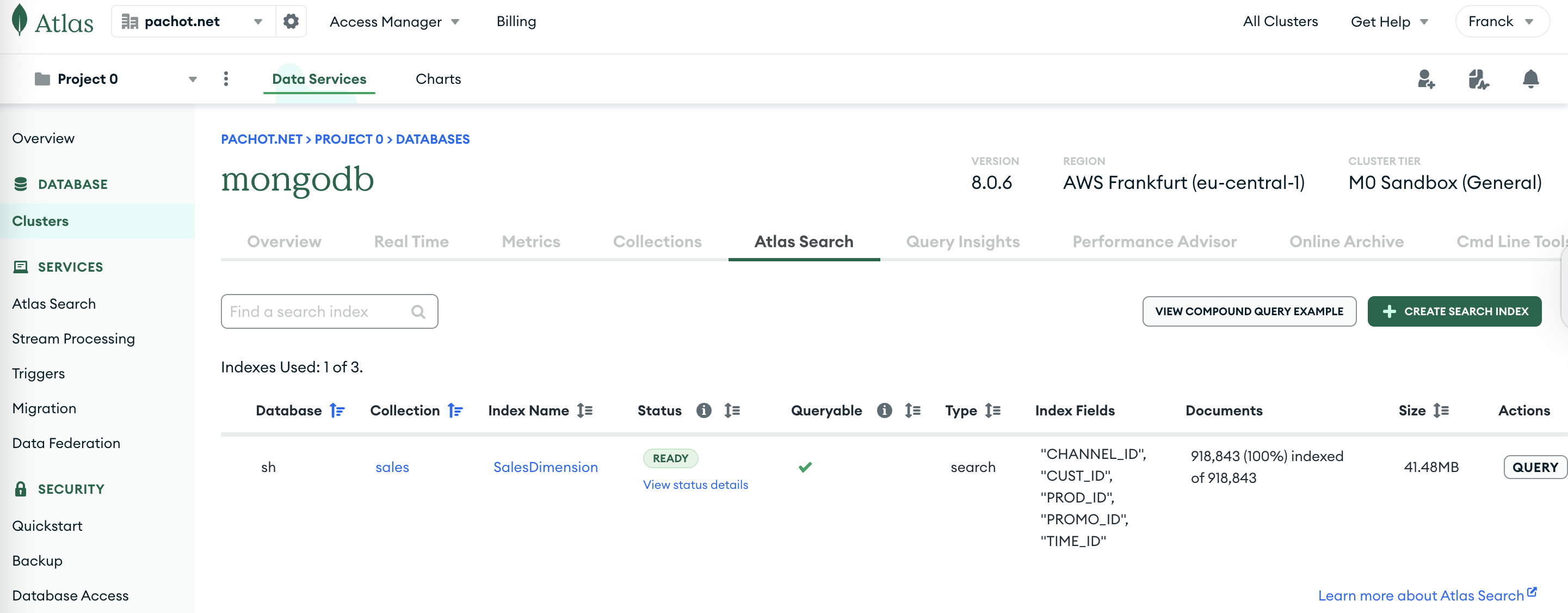Open the Real Time tab
The width and height of the screenshot is (1568, 613).
coord(411,241)
